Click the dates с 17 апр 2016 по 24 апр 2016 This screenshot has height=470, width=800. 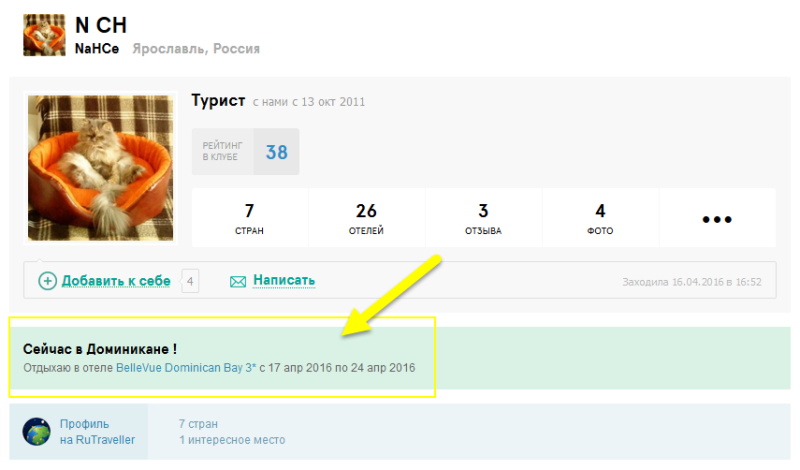click(x=337, y=368)
